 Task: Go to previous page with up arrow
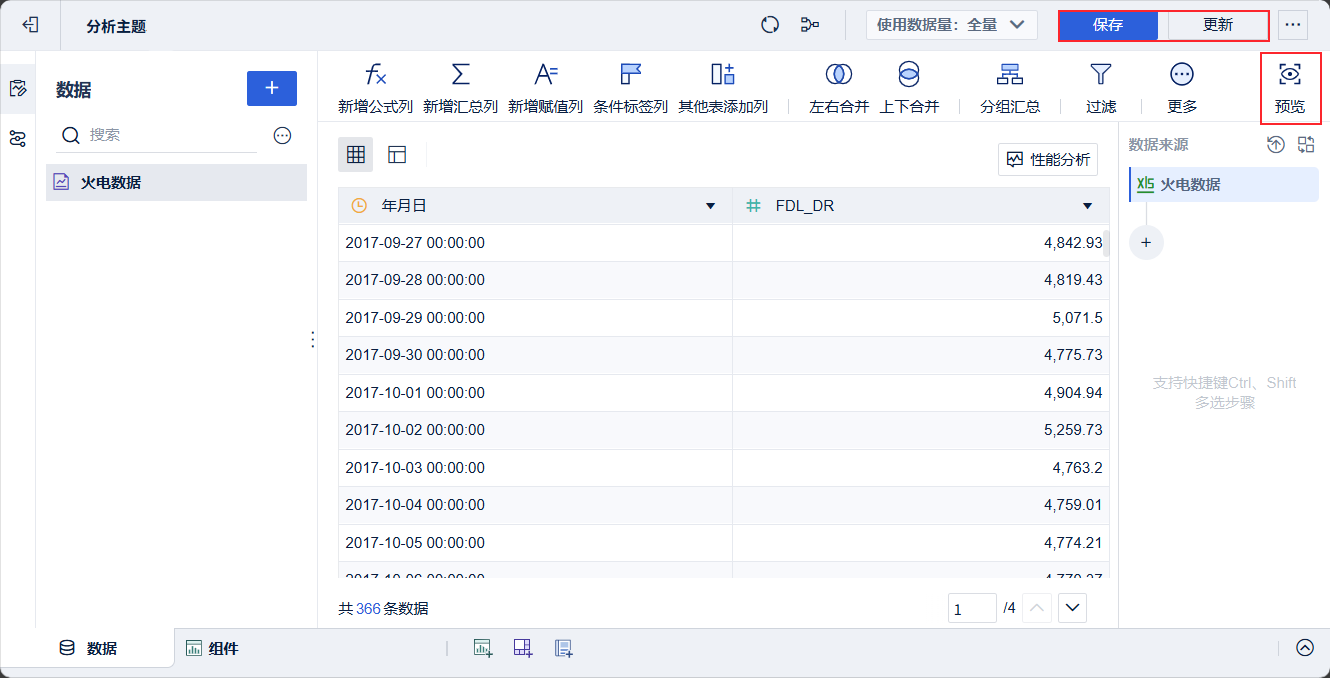click(x=1037, y=607)
